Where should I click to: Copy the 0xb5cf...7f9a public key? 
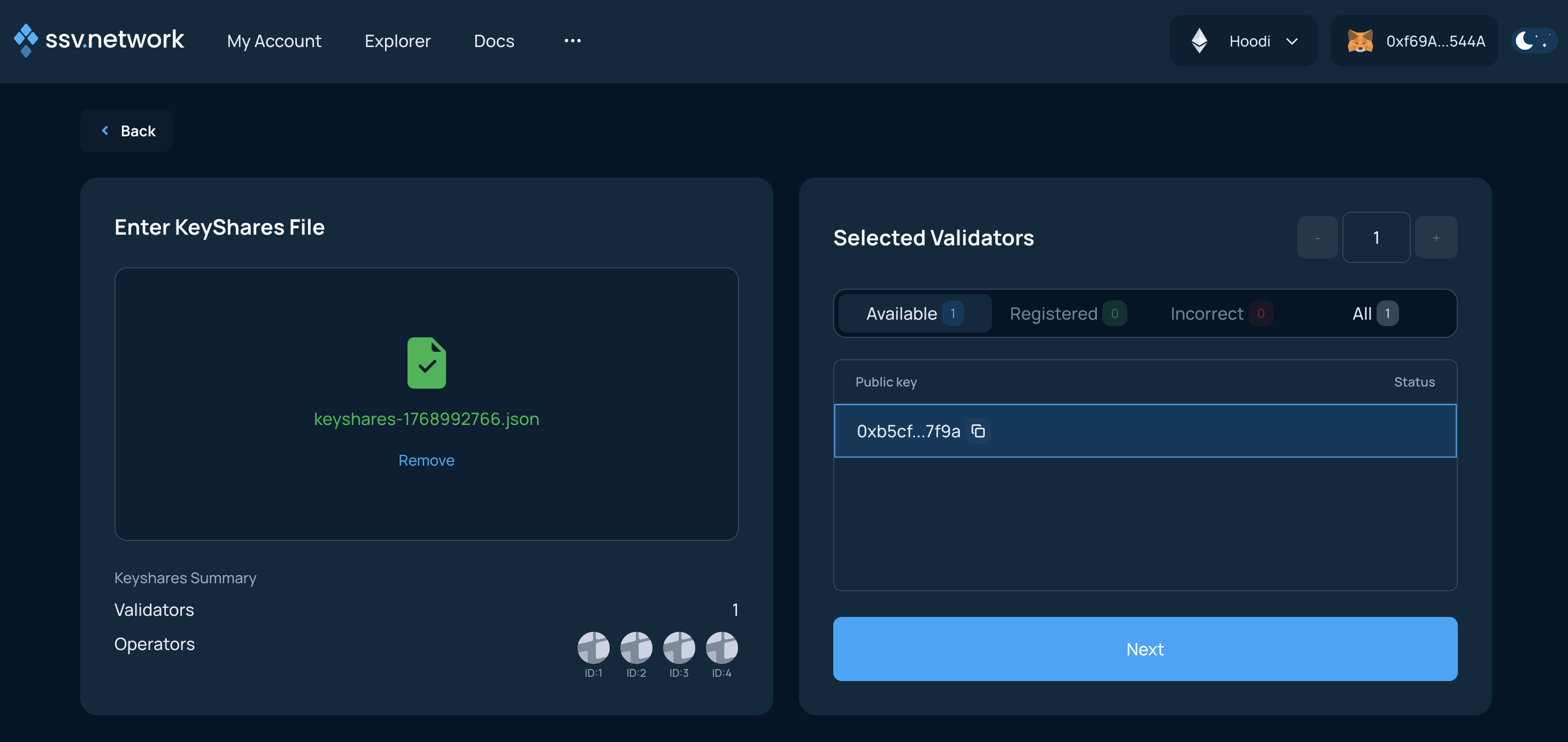[x=978, y=431]
